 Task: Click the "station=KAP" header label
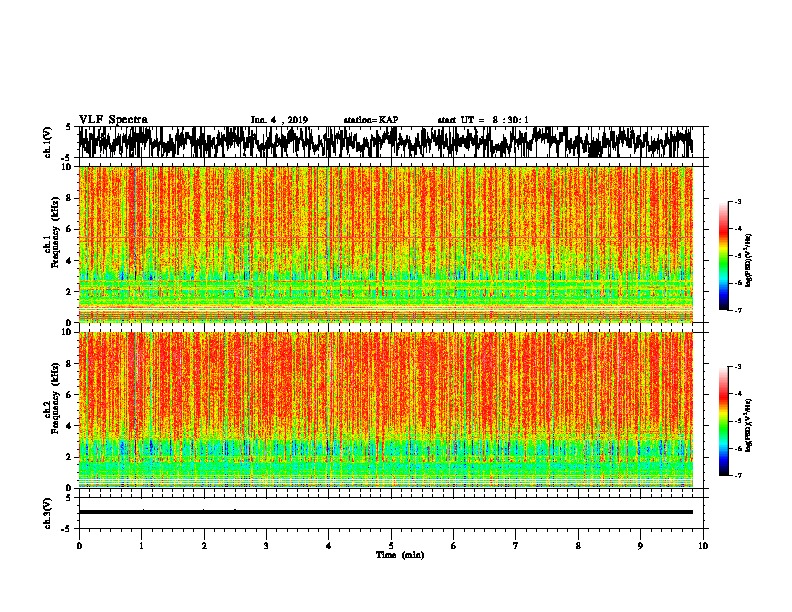click(371, 120)
